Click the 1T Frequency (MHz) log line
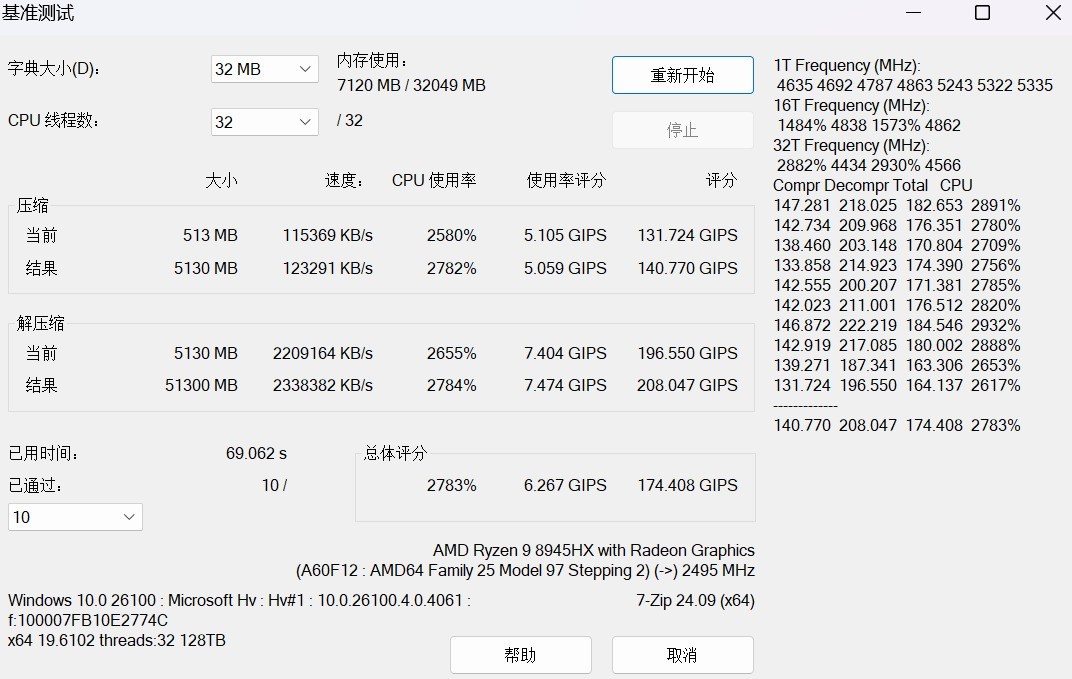Viewport: 1072px width, 679px height. [x=846, y=65]
